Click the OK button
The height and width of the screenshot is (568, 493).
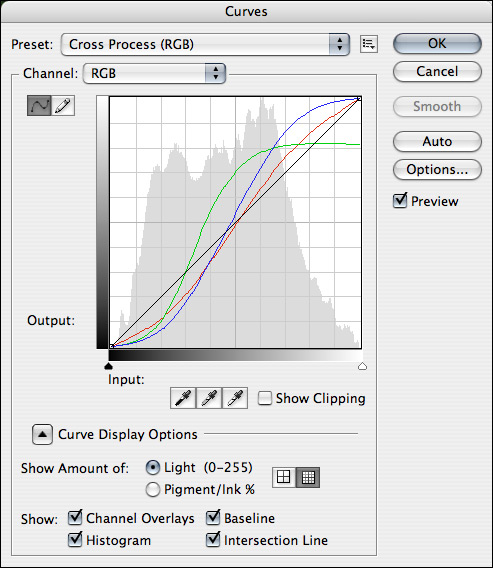pyautogui.click(x=437, y=44)
